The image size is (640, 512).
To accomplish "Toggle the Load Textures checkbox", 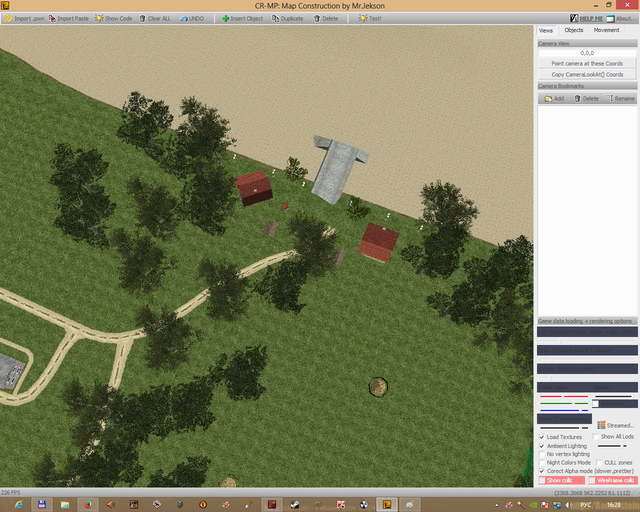I will tap(542, 437).
